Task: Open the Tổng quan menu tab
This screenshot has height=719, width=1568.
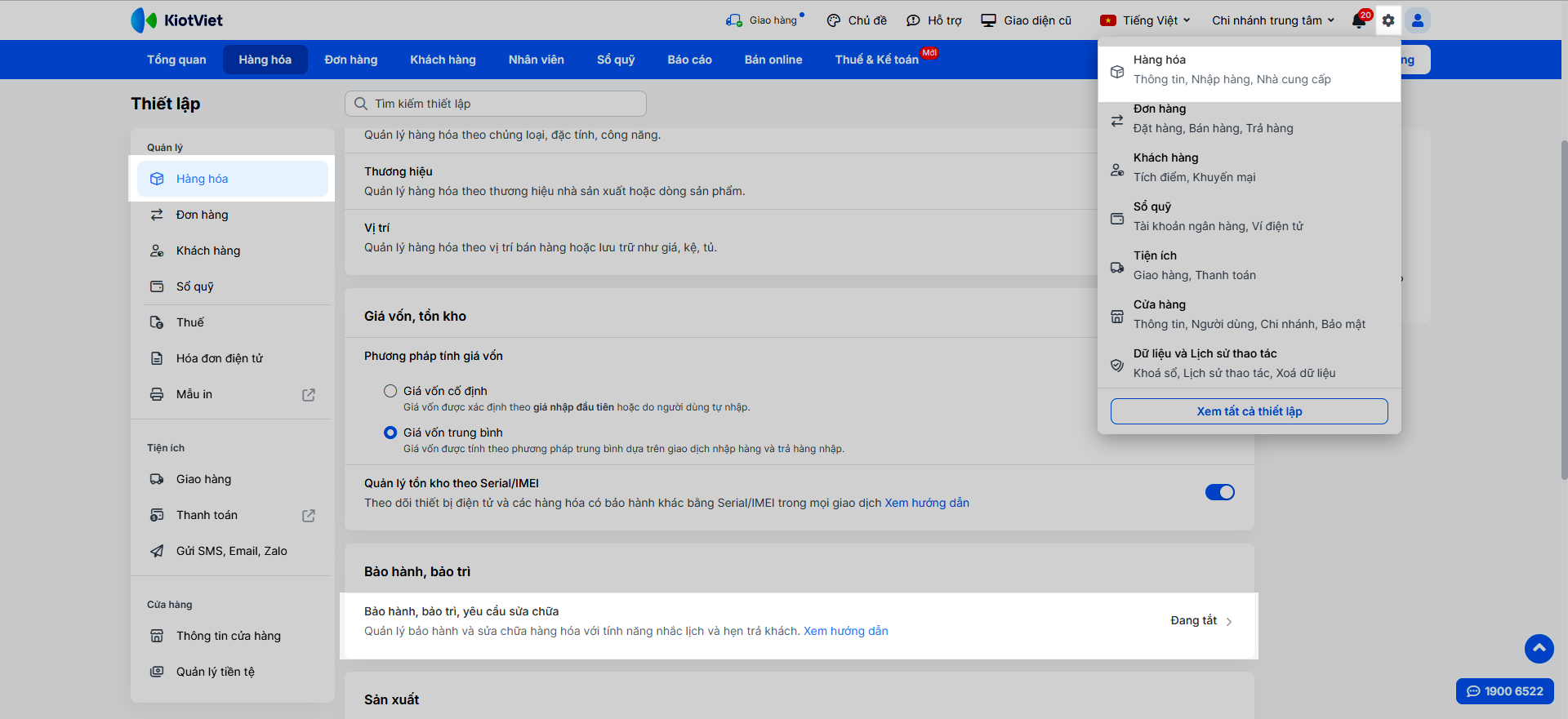Action: coord(176,60)
